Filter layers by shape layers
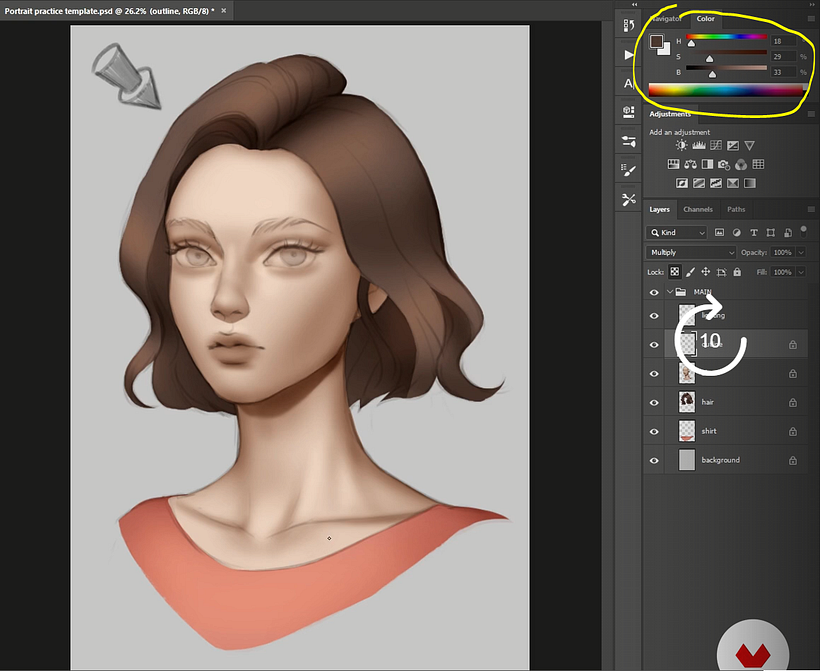This screenshot has width=820, height=671. tap(770, 232)
